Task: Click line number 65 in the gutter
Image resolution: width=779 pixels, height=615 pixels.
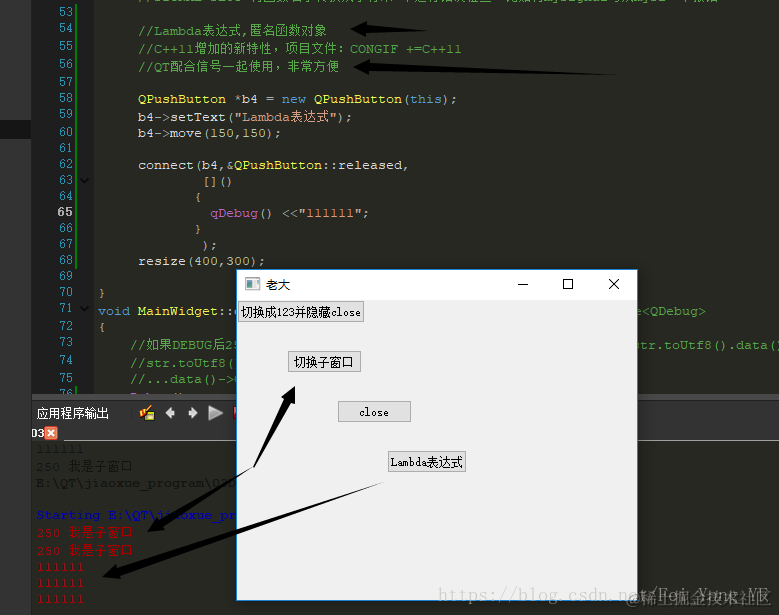Action: (x=65, y=212)
